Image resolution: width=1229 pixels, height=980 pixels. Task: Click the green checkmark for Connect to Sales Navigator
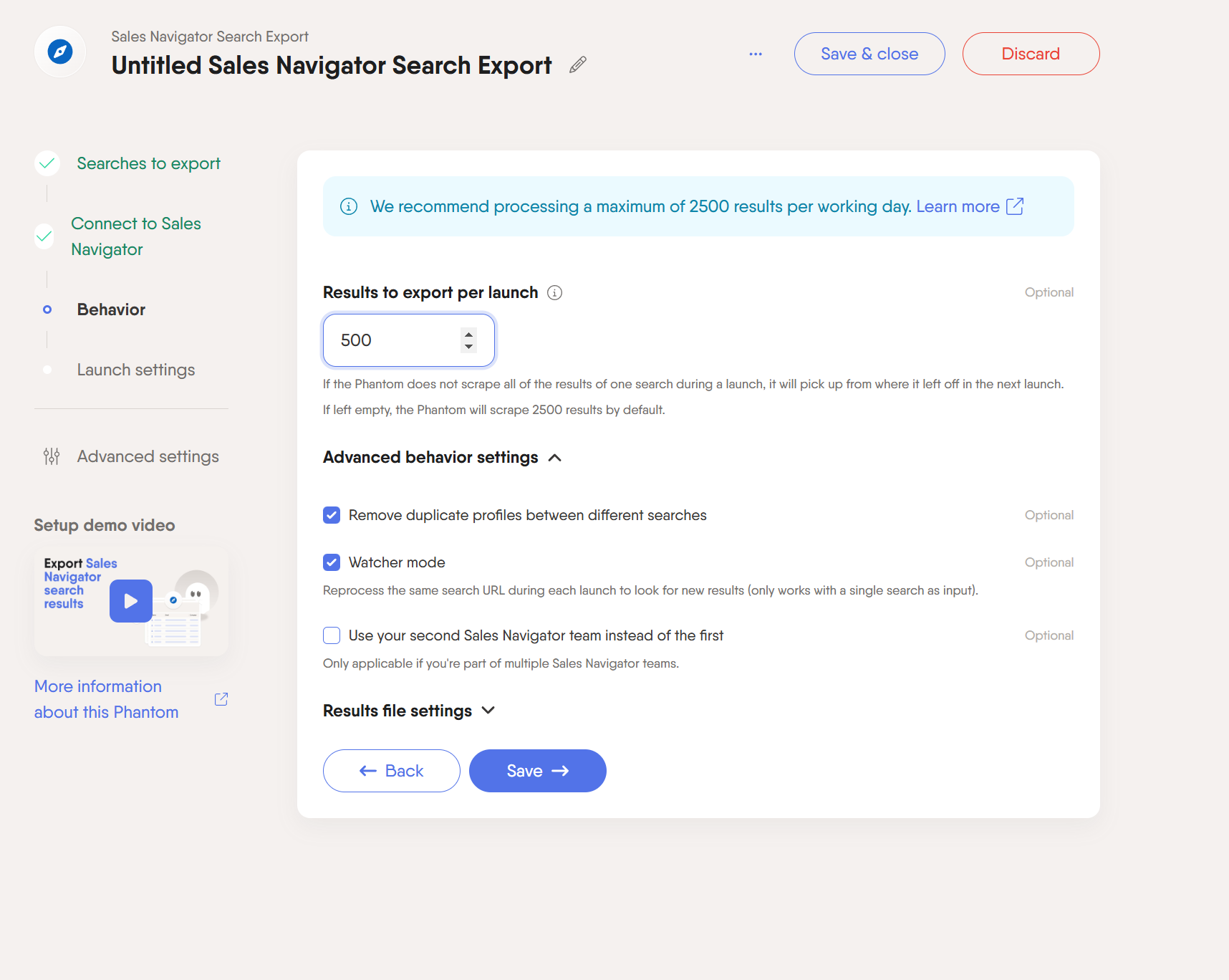coord(44,236)
